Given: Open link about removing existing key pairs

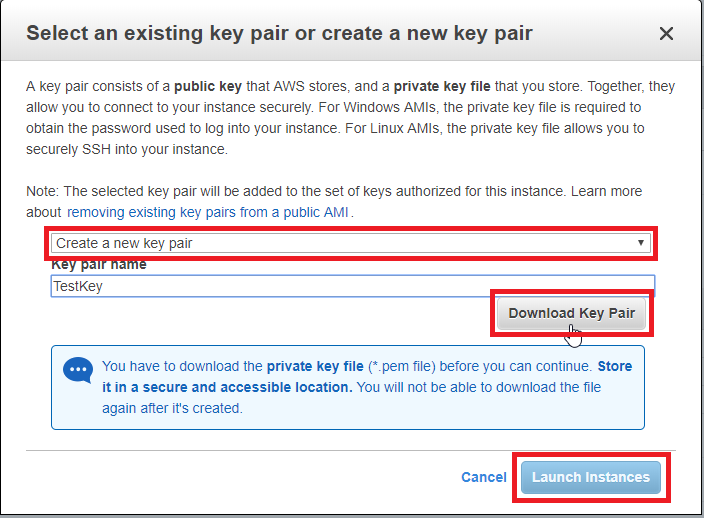Looking at the screenshot, I should coord(207,212).
